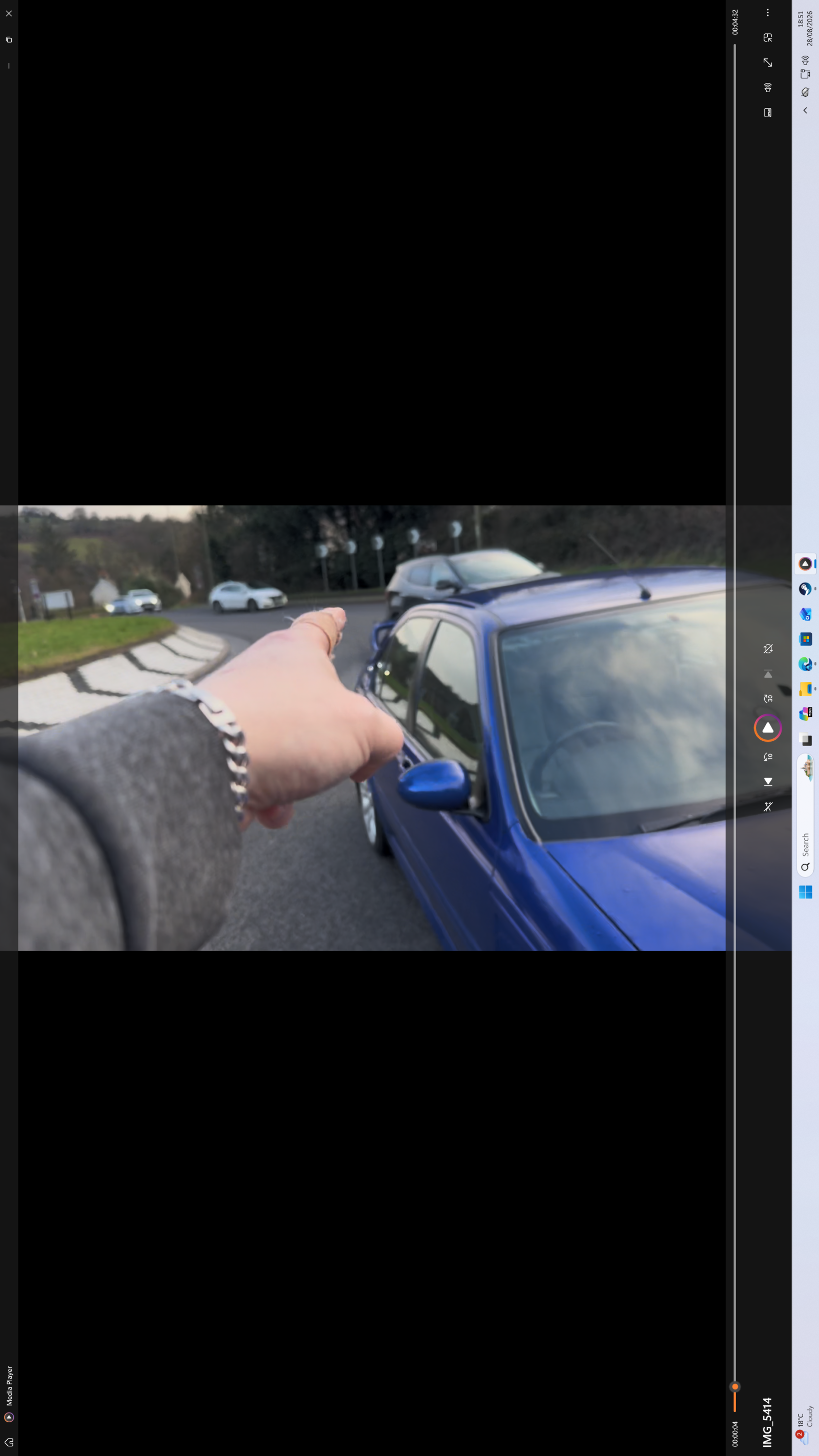This screenshot has height=1456, width=819.
Task: Click the crossed-out icon in system tray
Action: (x=805, y=92)
